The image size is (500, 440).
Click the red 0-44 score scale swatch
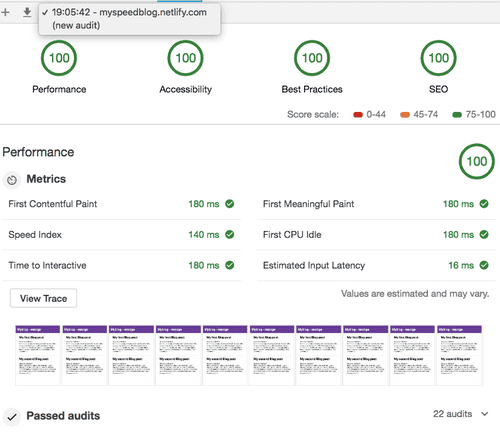[x=358, y=115]
